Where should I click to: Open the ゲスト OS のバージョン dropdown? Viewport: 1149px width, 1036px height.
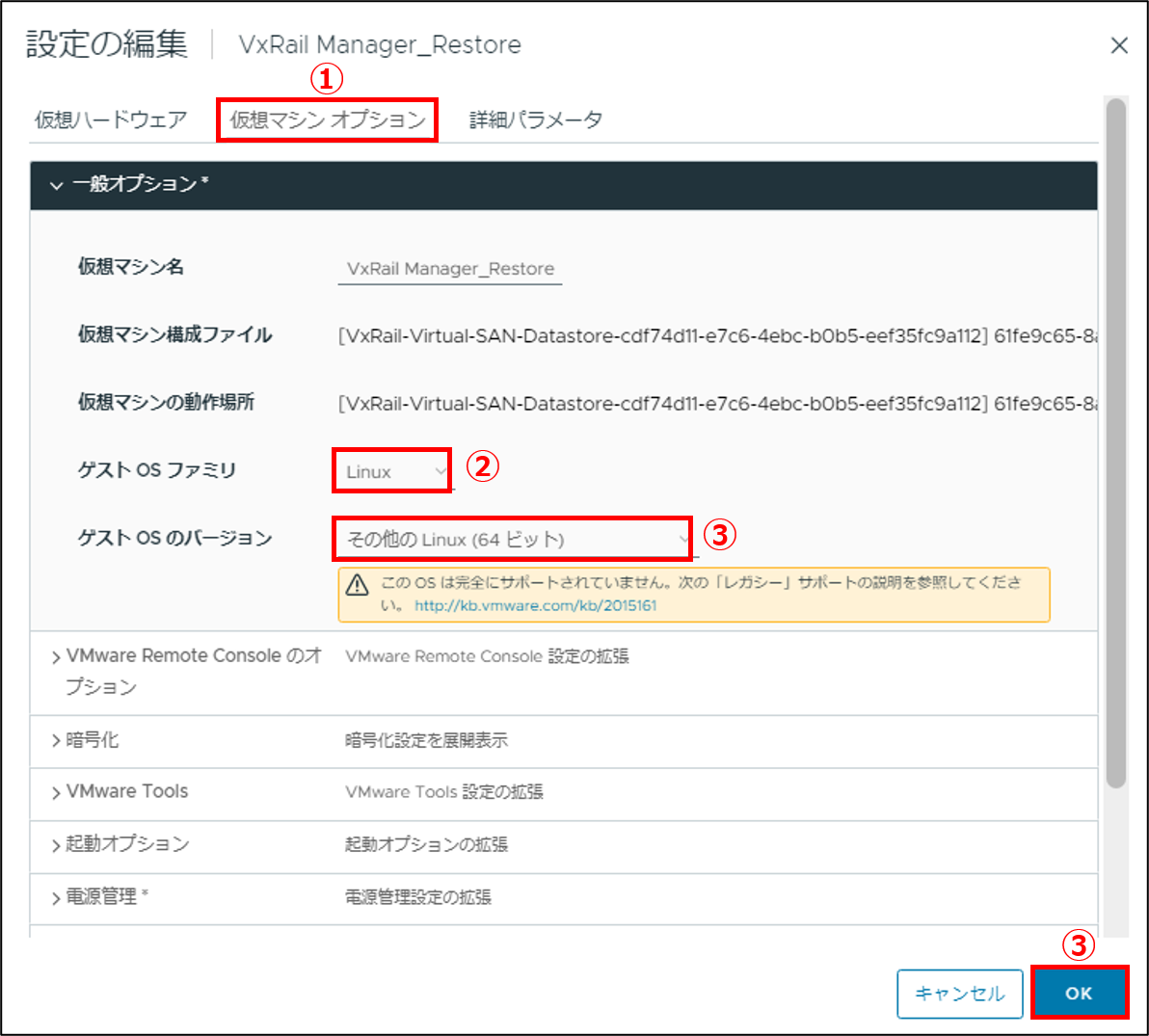click(x=515, y=540)
